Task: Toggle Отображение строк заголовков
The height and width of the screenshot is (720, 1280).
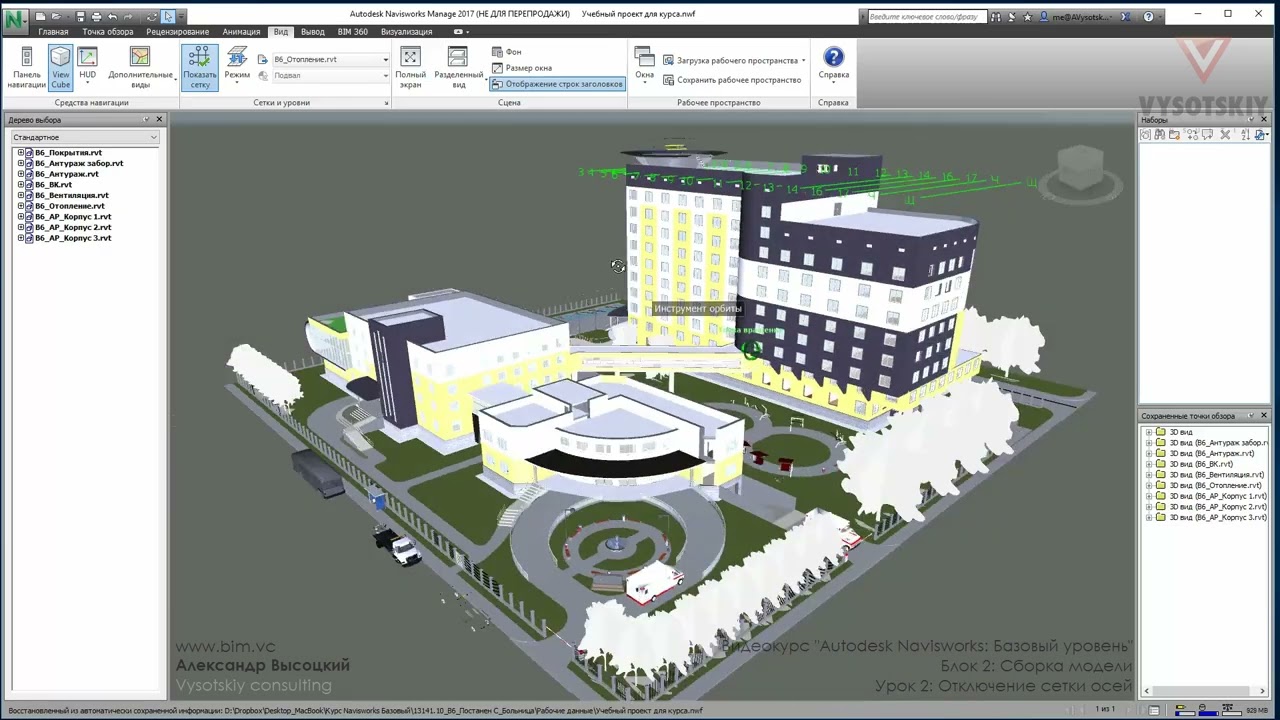Action: [x=557, y=83]
